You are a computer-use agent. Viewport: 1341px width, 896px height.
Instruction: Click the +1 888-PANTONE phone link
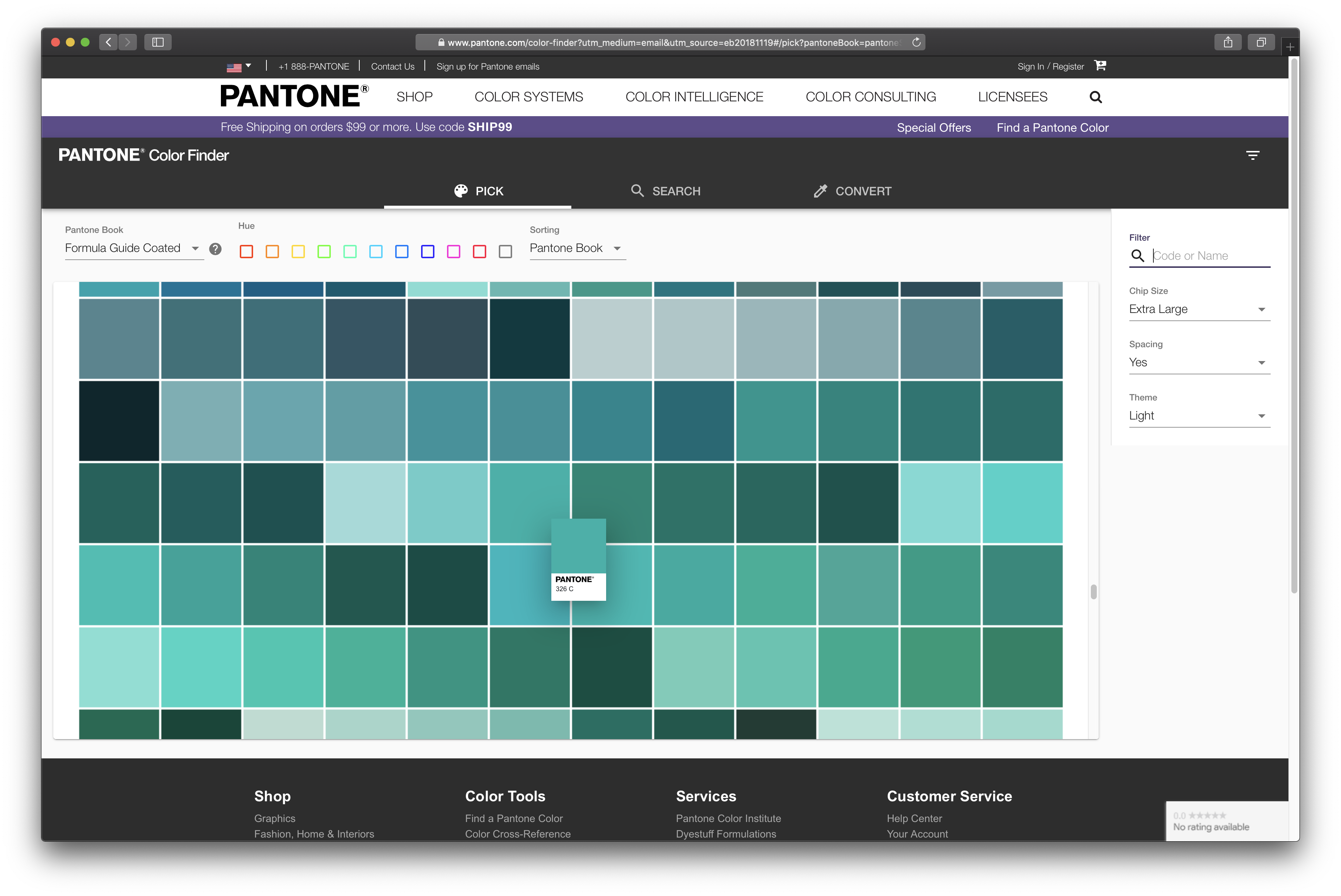pyautogui.click(x=314, y=67)
